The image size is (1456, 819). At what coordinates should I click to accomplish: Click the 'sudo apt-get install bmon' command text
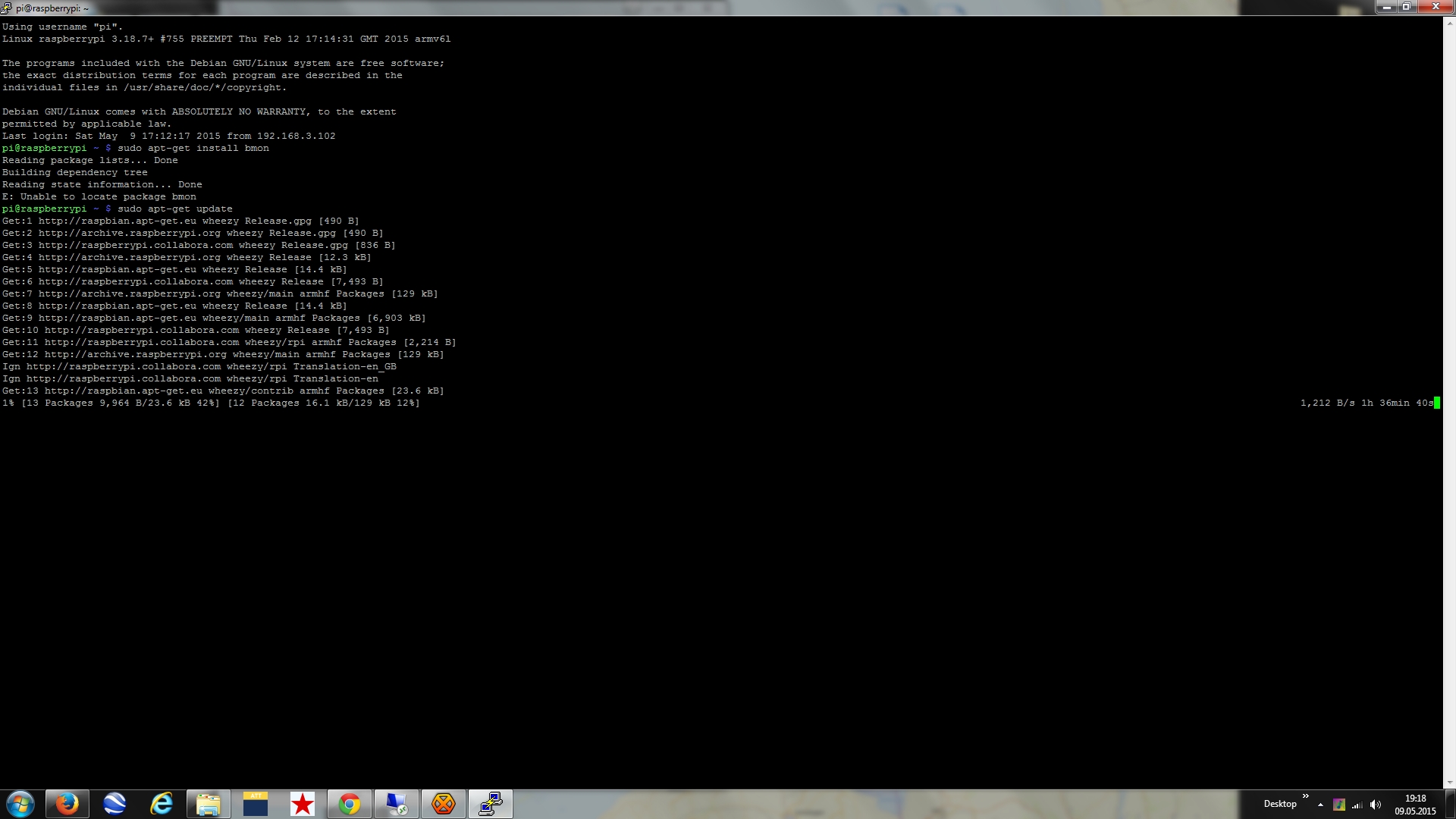(x=193, y=148)
